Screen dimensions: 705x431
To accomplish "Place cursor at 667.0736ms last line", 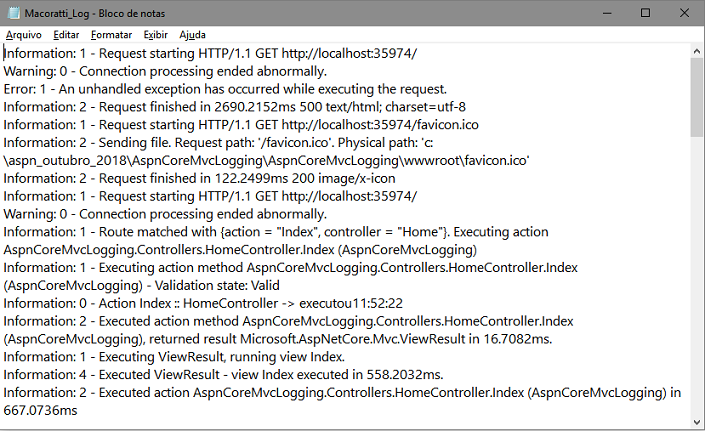I will point(40,410).
